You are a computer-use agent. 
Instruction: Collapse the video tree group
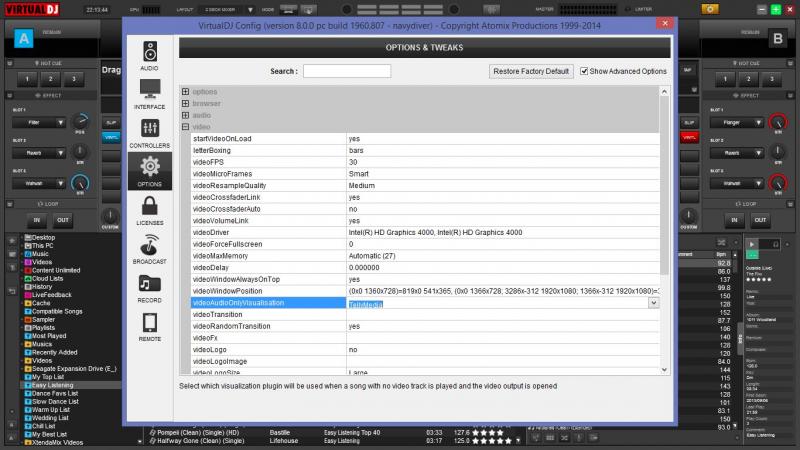click(x=185, y=127)
